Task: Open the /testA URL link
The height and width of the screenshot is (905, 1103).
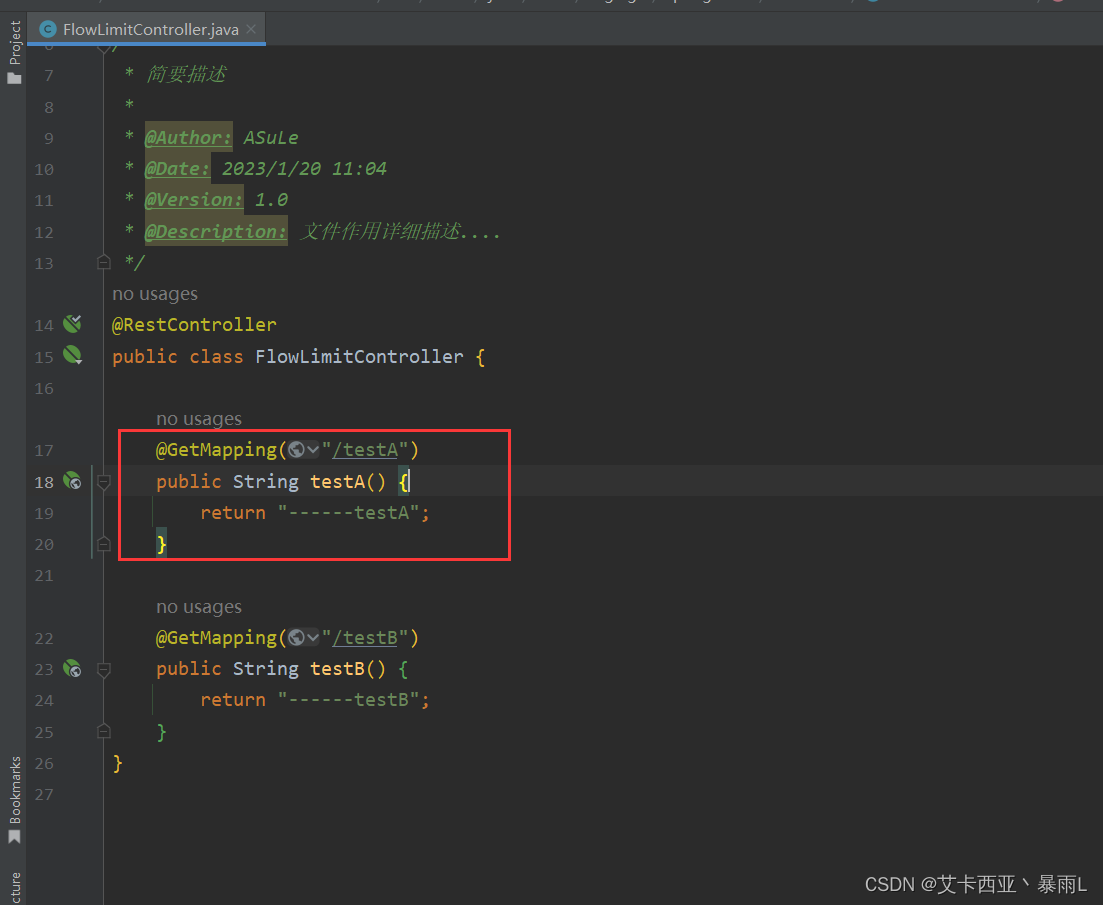Action: 365,449
